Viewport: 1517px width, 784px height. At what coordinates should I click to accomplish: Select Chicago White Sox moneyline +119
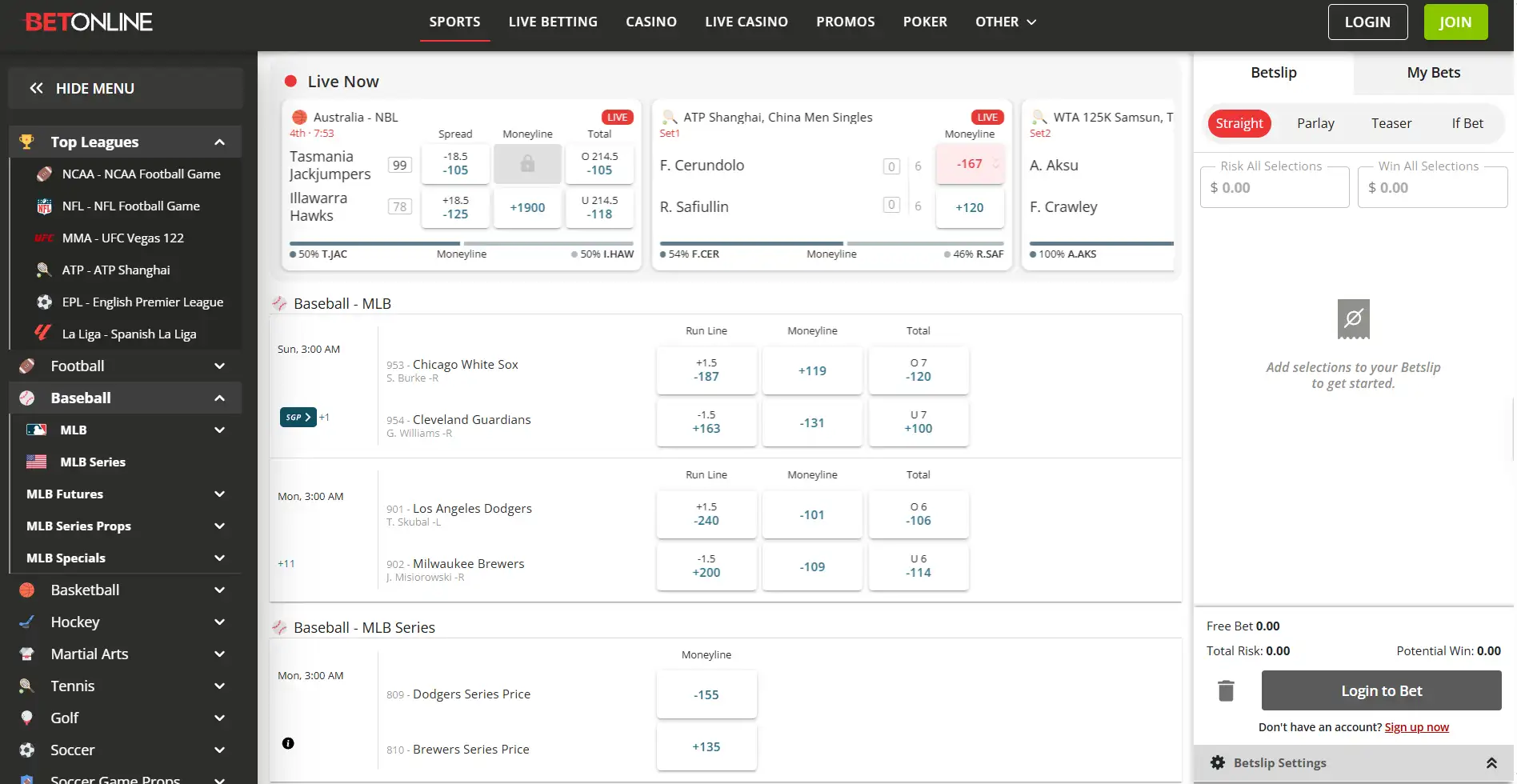coord(812,370)
